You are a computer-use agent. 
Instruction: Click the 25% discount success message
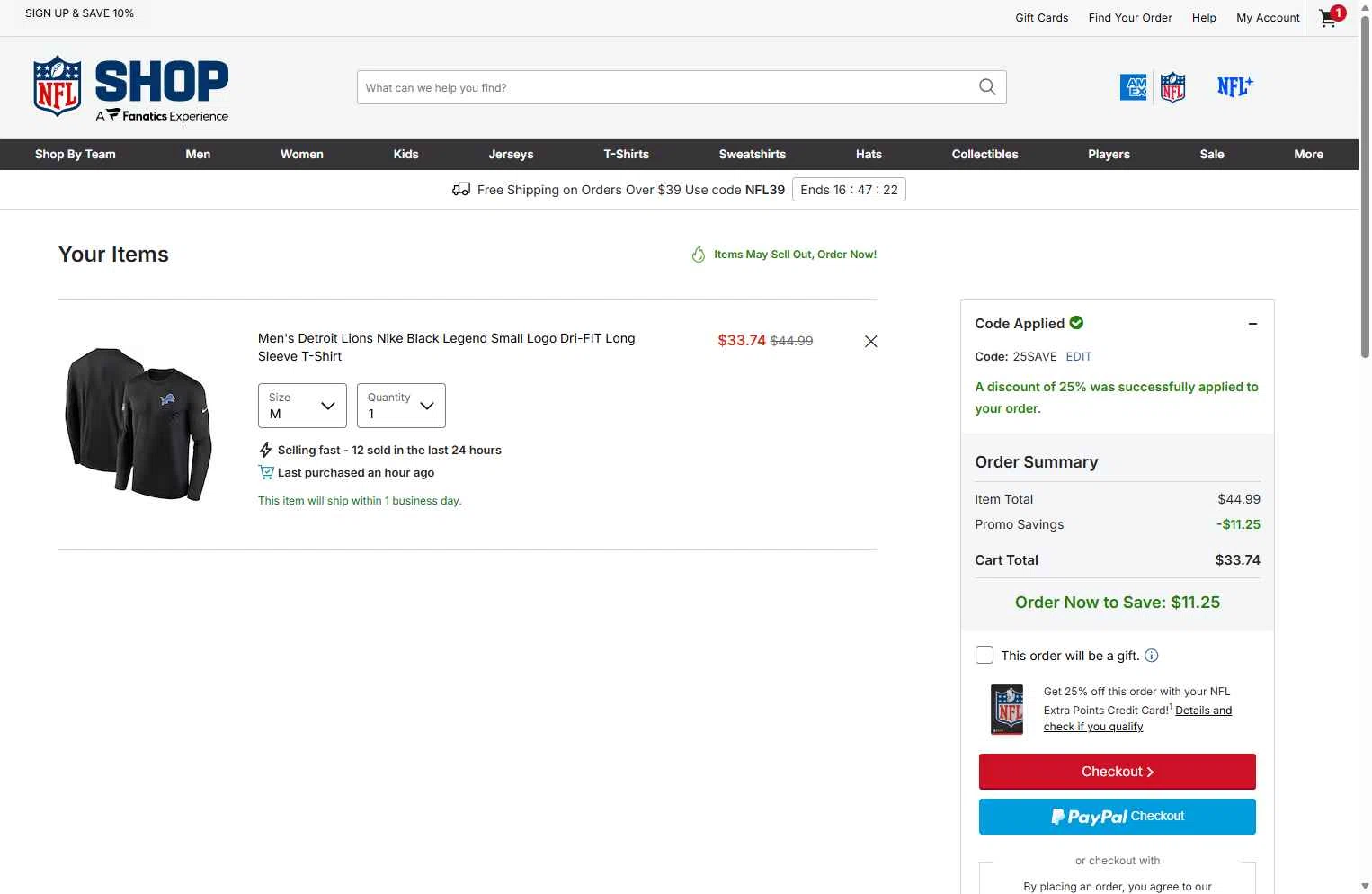click(1117, 398)
